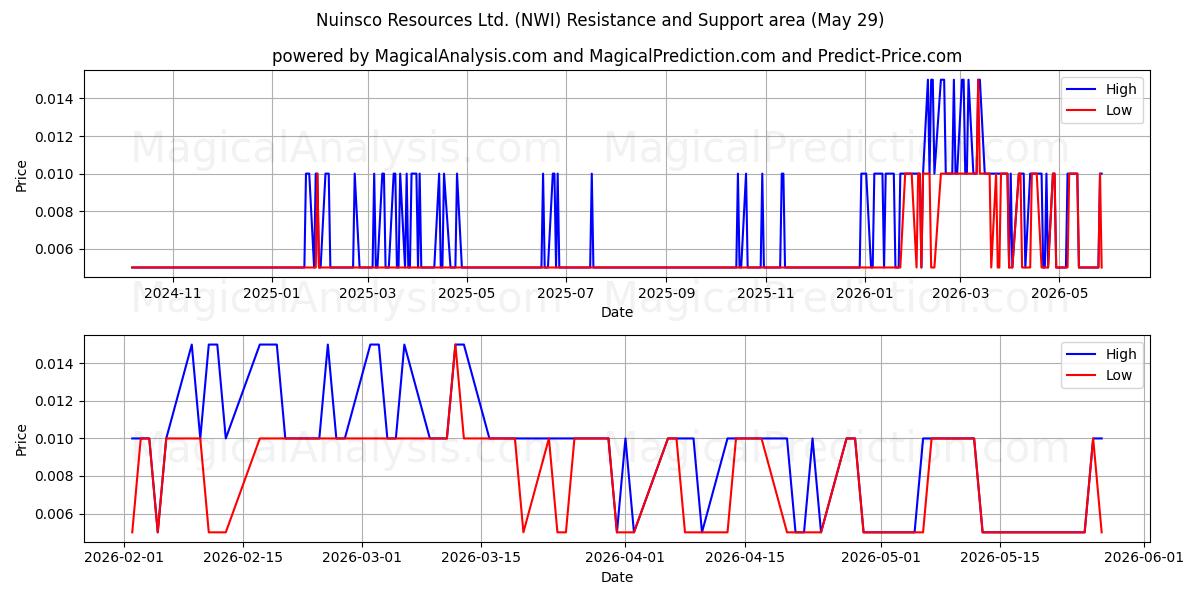1200x600 pixels.
Task: Click the '2026-02-01' date tick label
Action: click(x=124, y=558)
